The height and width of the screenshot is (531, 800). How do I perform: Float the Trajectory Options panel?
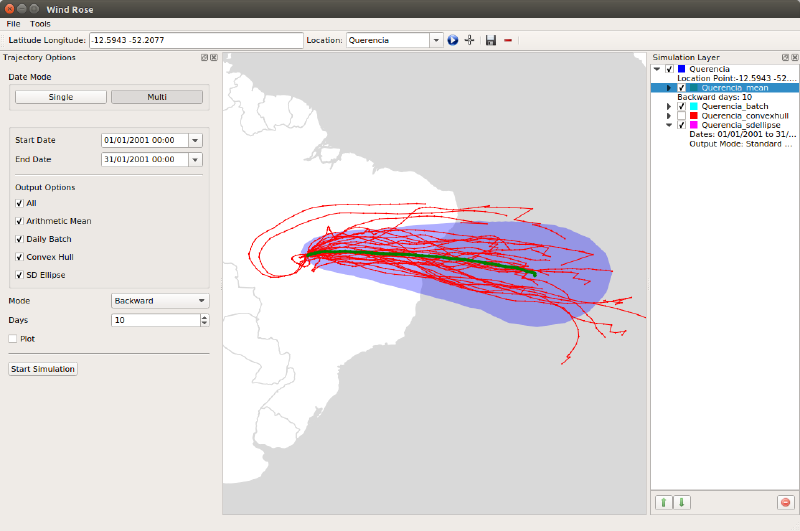coord(203,58)
